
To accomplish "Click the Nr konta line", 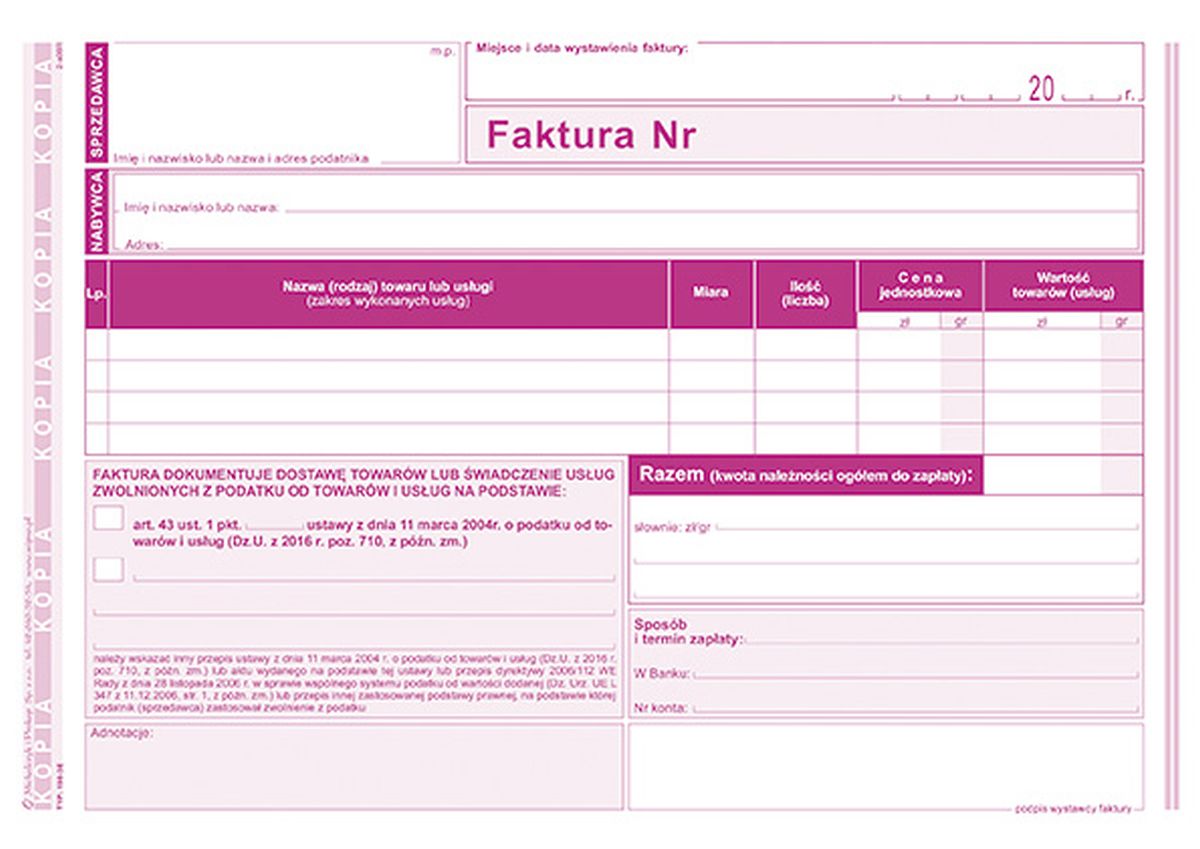I will tap(915, 707).
